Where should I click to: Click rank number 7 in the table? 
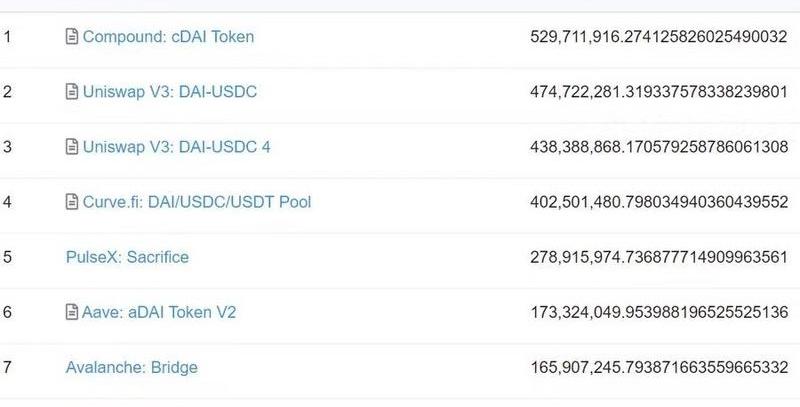pos(8,367)
